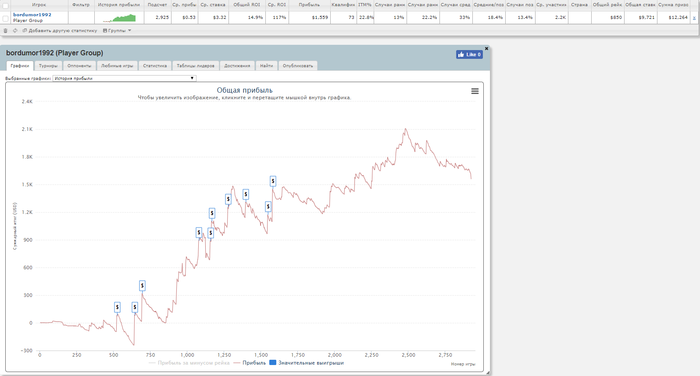Toggle the 'Прибыль' legend series
The image size is (700, 376).
pyautogui.click(x=250, y=363)
